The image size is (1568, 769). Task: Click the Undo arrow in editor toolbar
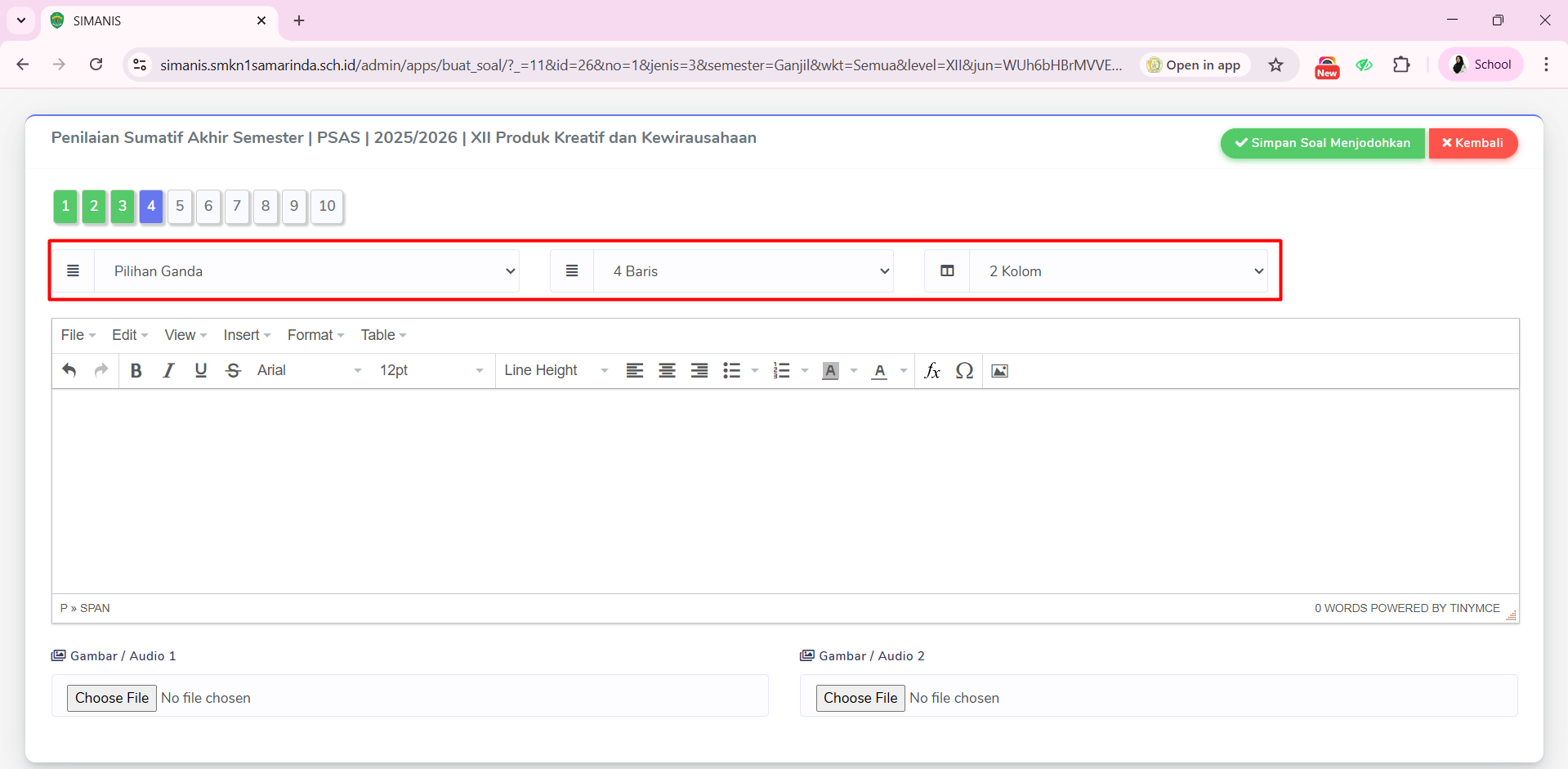[69, 371]
